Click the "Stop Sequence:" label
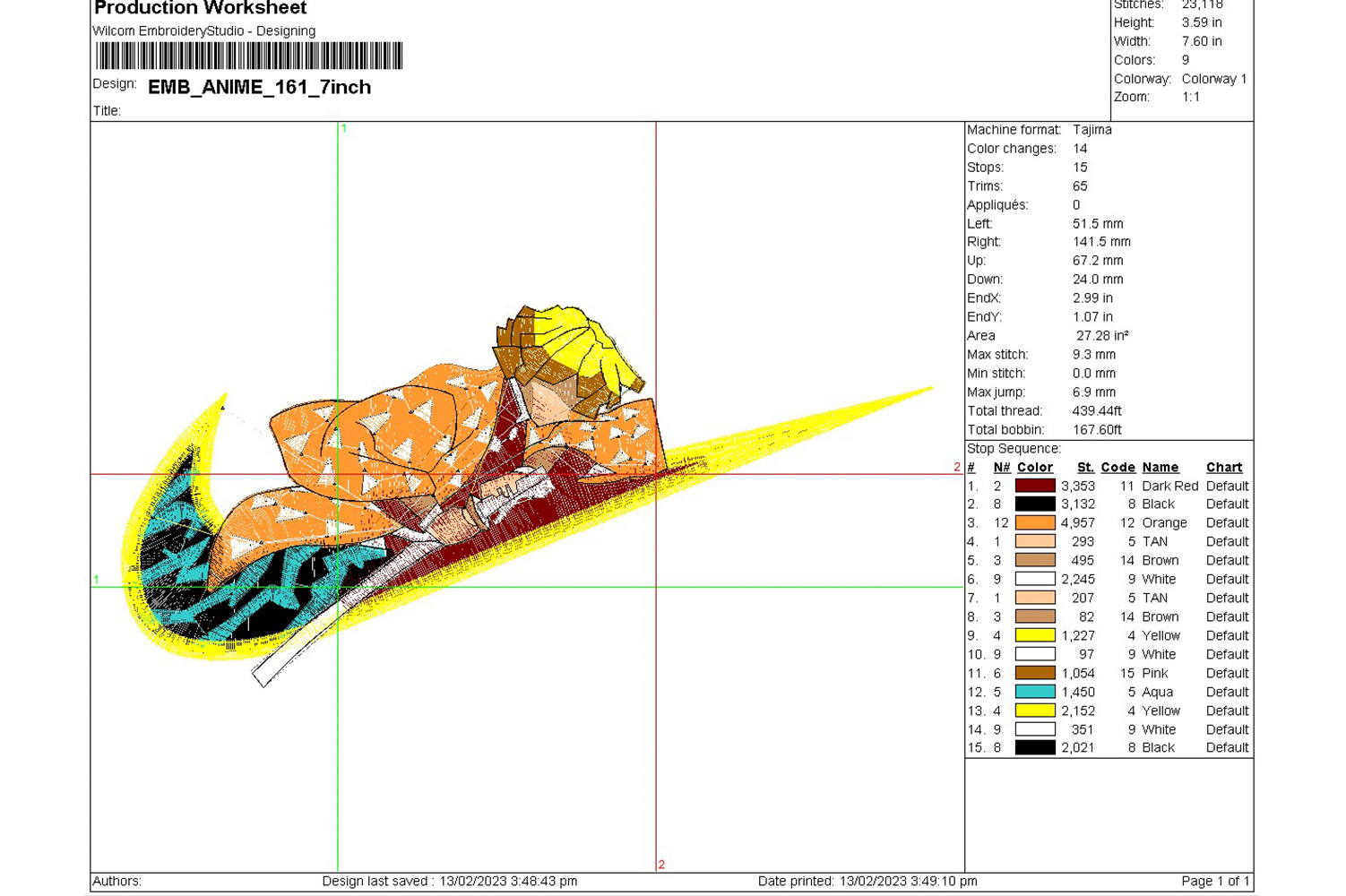 coord(1014,449)
